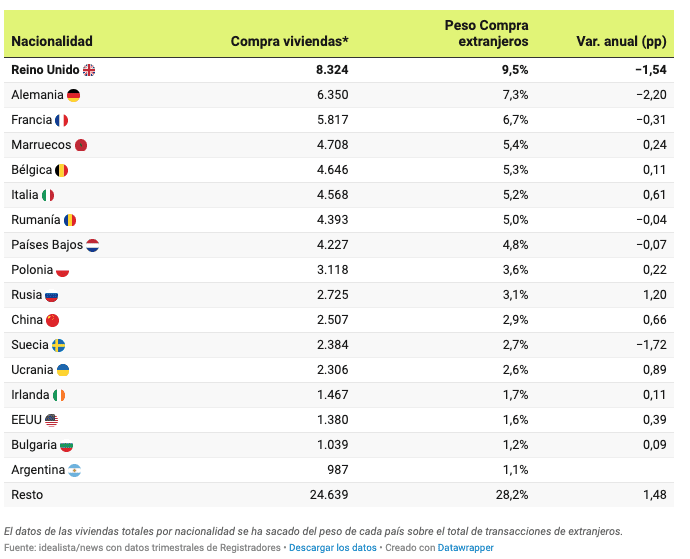
Task: Sort by Var. anual (pp) header
Action: [621, 41]
